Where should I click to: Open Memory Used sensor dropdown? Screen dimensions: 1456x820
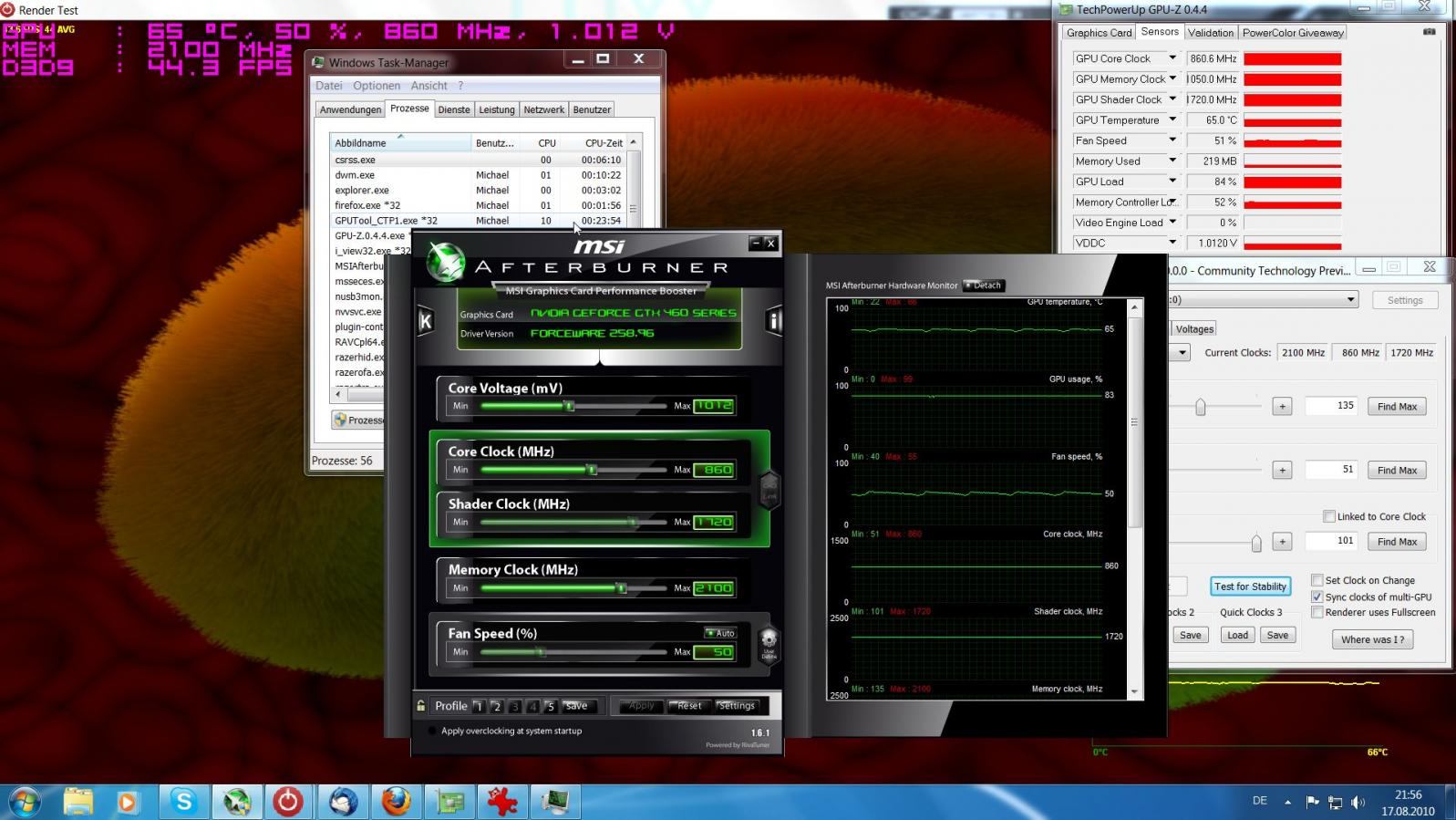coord(1172,161)
